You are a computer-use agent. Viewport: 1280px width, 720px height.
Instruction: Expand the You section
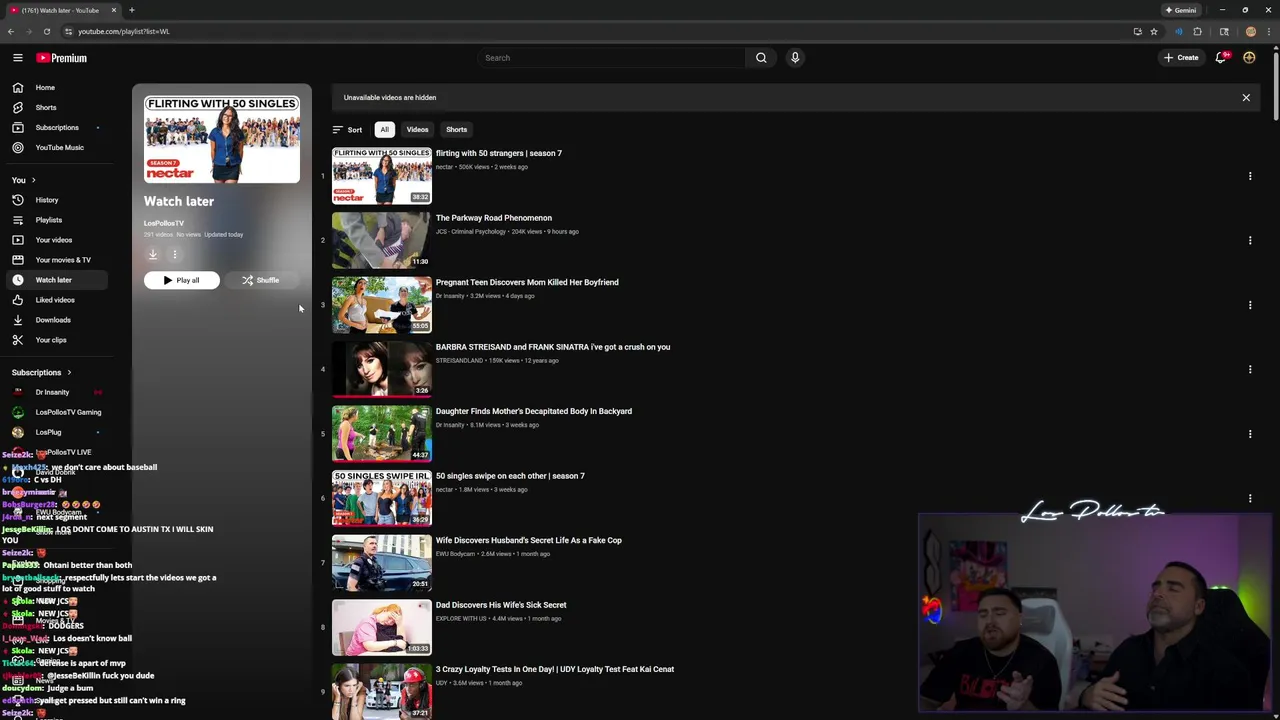point(24,180)
